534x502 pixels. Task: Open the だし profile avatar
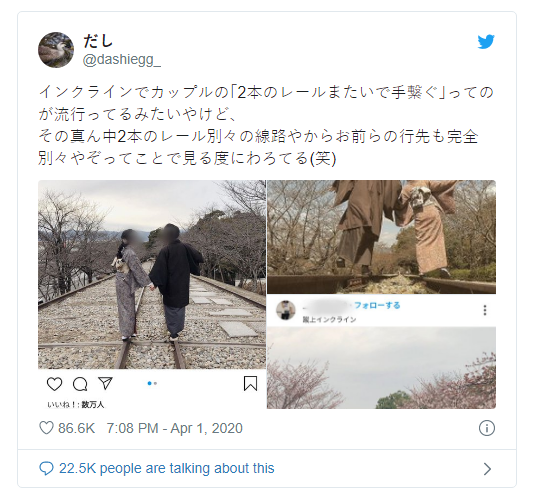(56, 50)
